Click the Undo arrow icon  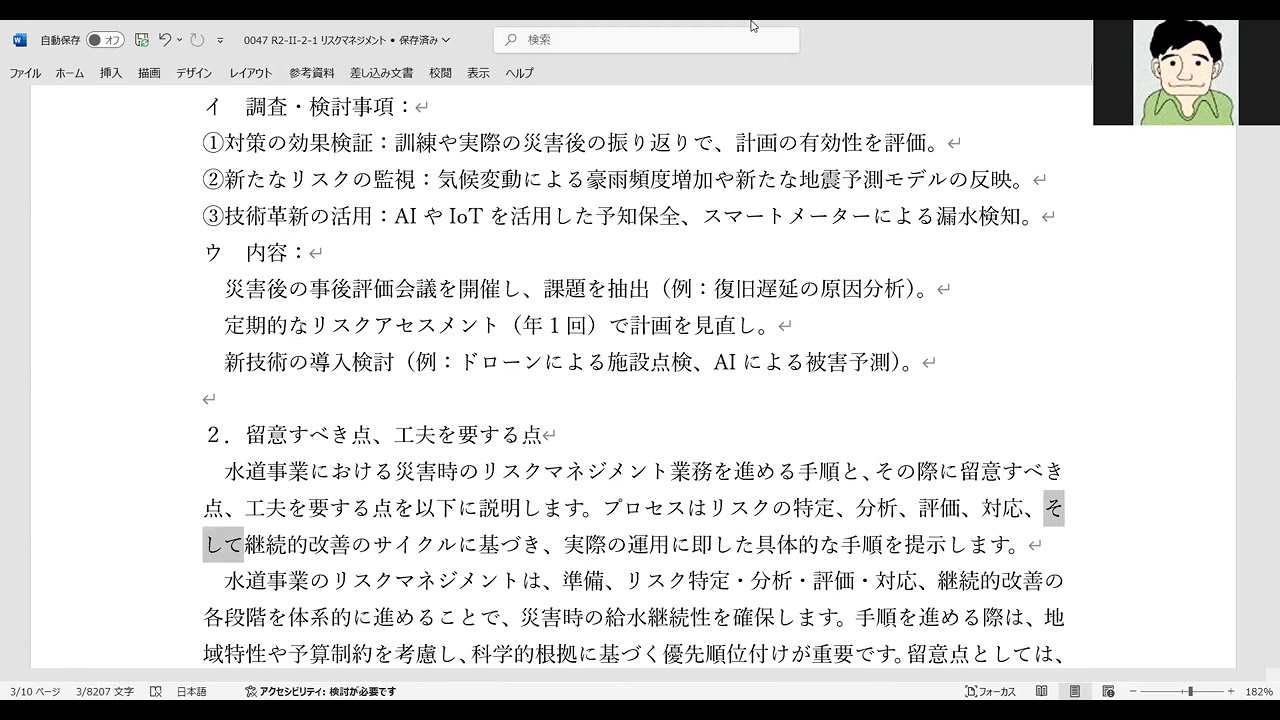coord(164,40)
